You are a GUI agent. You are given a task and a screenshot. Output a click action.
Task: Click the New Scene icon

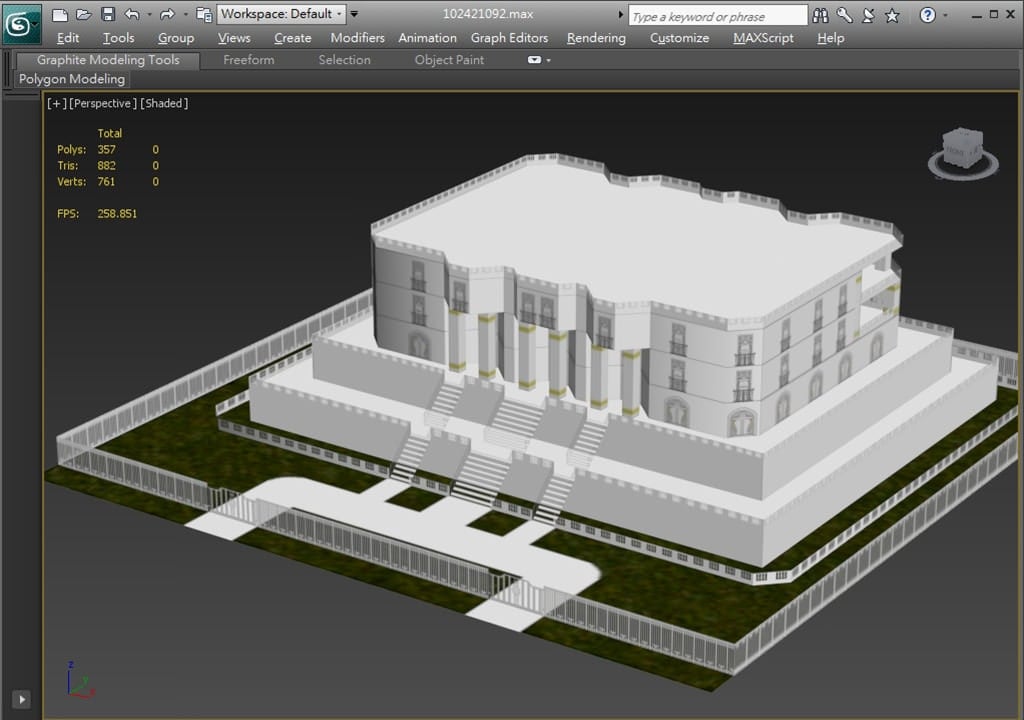60,15
